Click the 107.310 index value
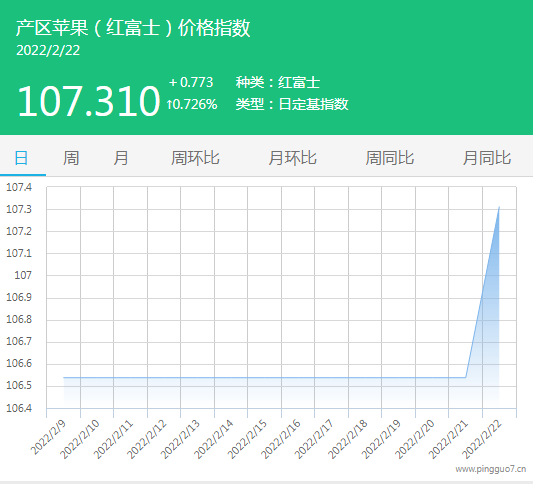 (x=88, y=101)
